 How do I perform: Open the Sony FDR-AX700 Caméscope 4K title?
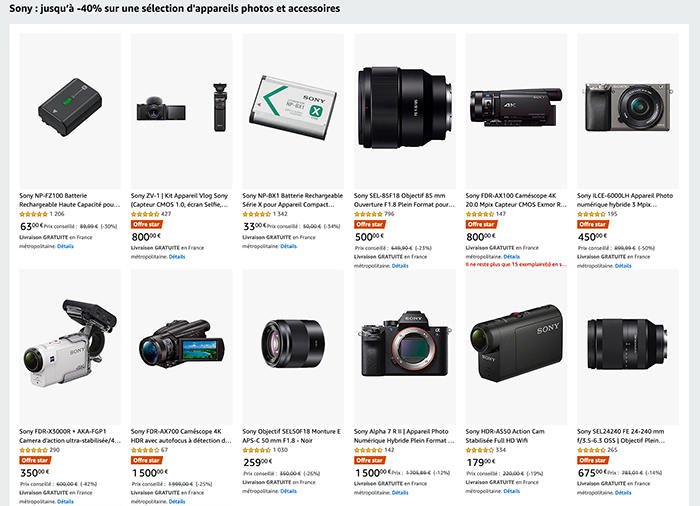tap(181, 436)
